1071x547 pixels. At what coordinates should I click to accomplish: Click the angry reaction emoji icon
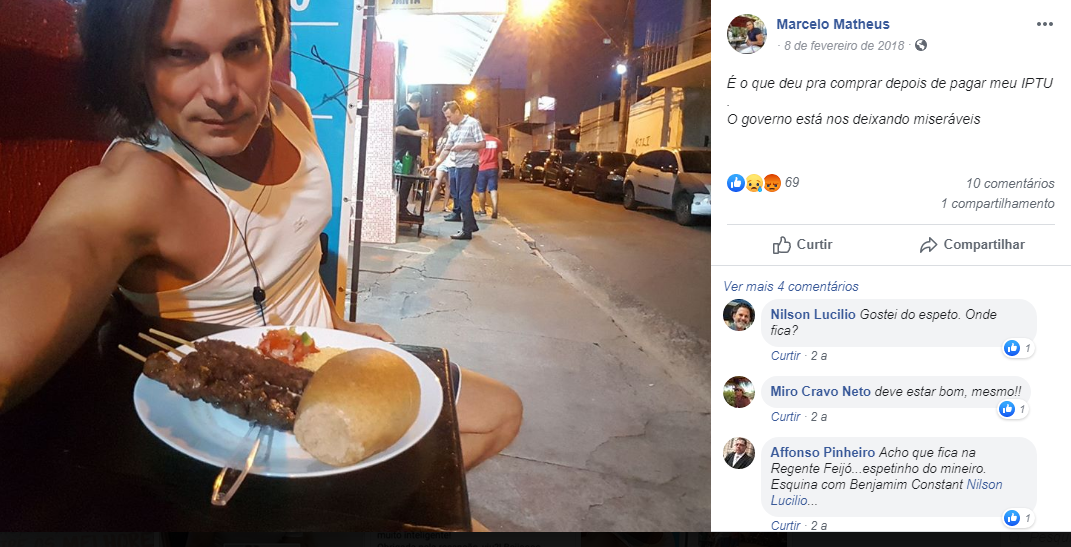click(772, 182)
